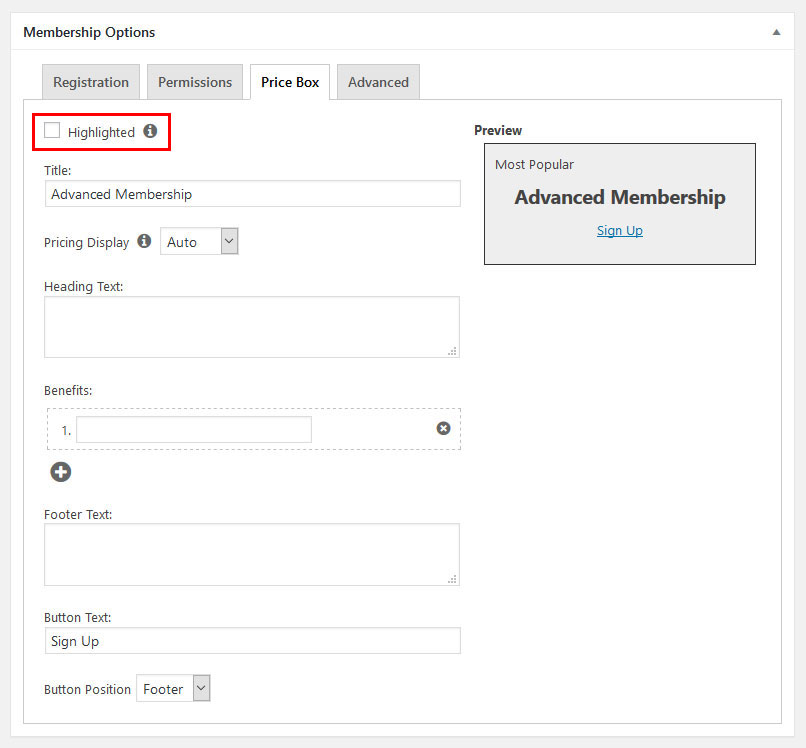Click the Footer Text resize handle
This screenshot has width=806, height=748.
click(x=453, y=579)
